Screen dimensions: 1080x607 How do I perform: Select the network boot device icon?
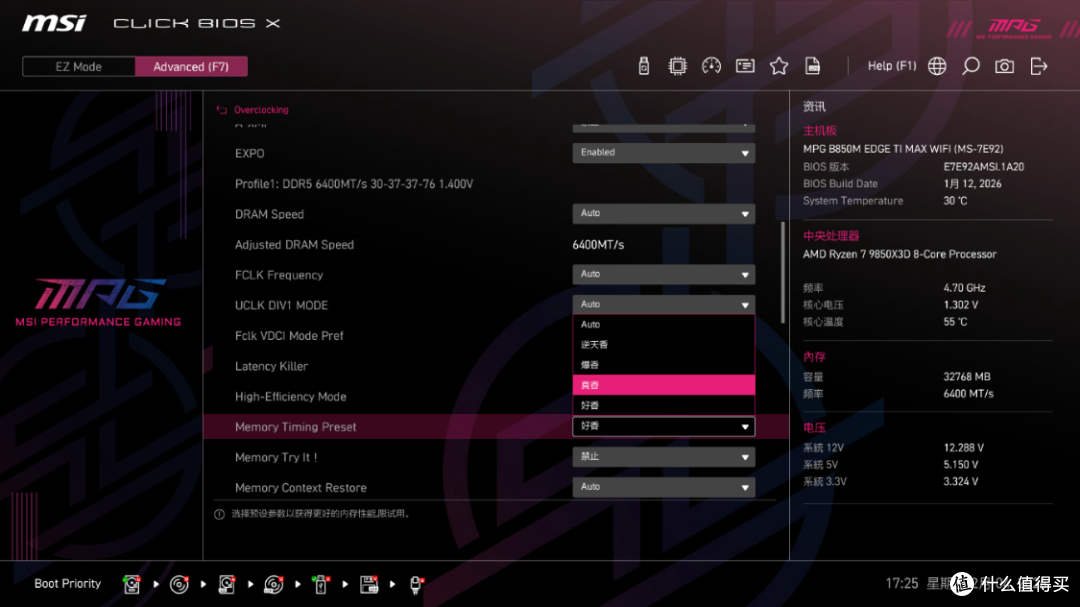[416, 584]
